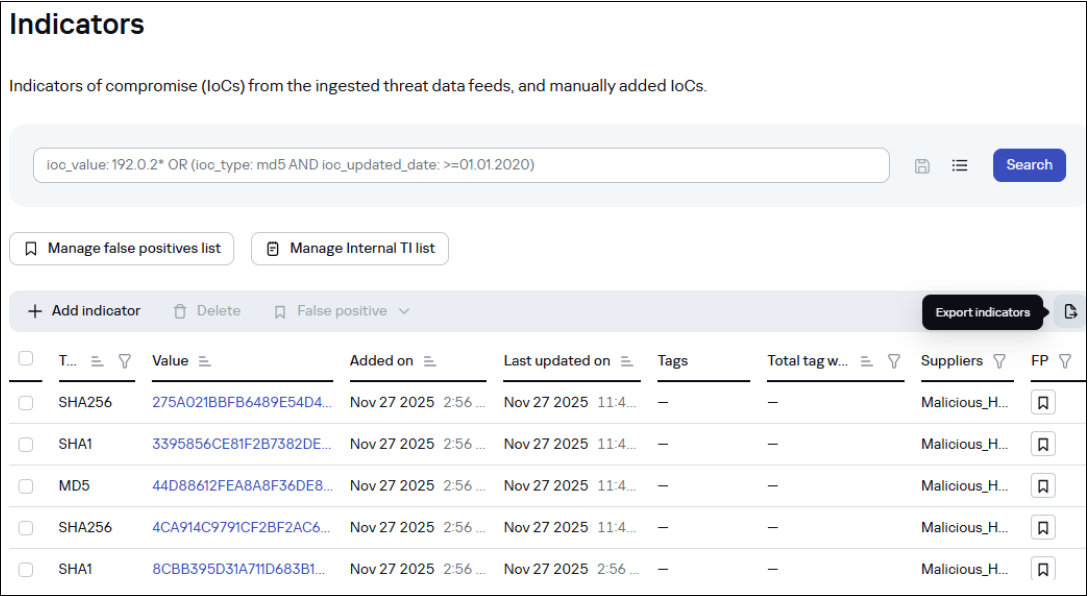This screenshot has width=1088, height=596.
Task: Mark 8CBB395D31A711D683B1 row as false positive
Action: 1043,569
